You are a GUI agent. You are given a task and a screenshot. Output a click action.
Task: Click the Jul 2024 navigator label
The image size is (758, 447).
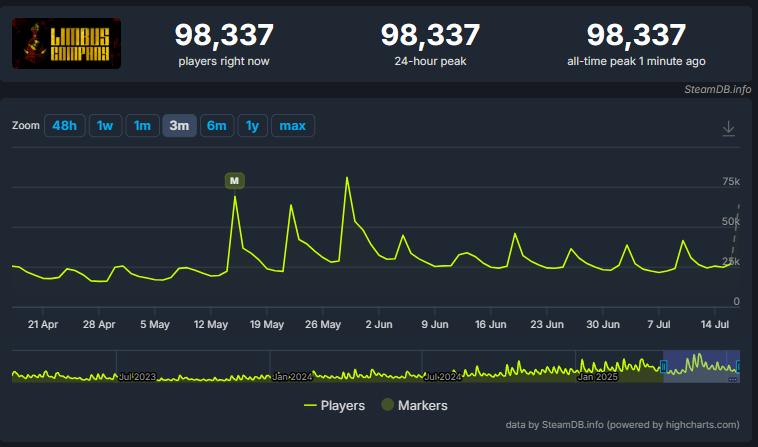click(443, 377)
